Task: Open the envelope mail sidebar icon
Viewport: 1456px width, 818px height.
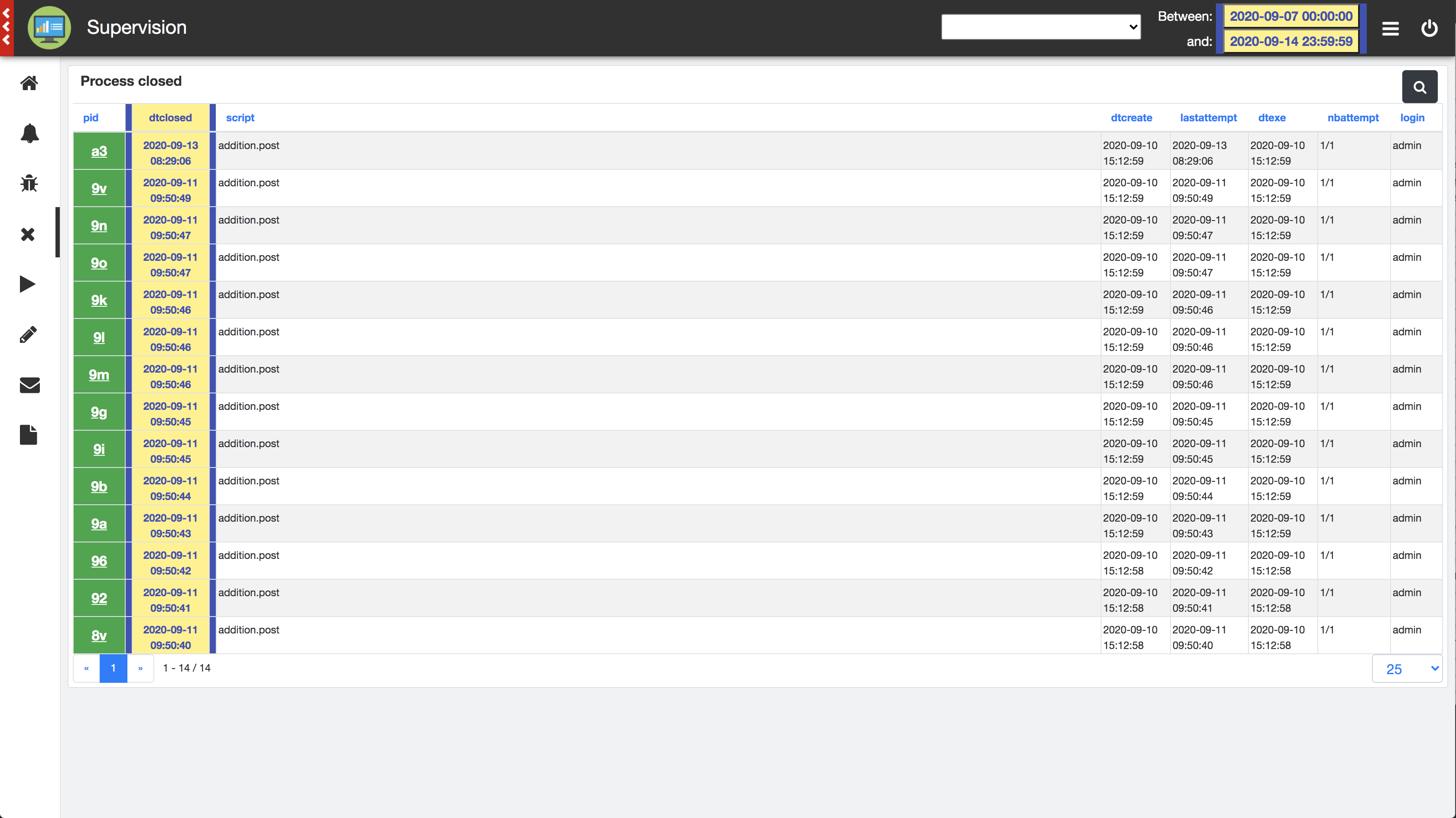Action: coord(29,385)
